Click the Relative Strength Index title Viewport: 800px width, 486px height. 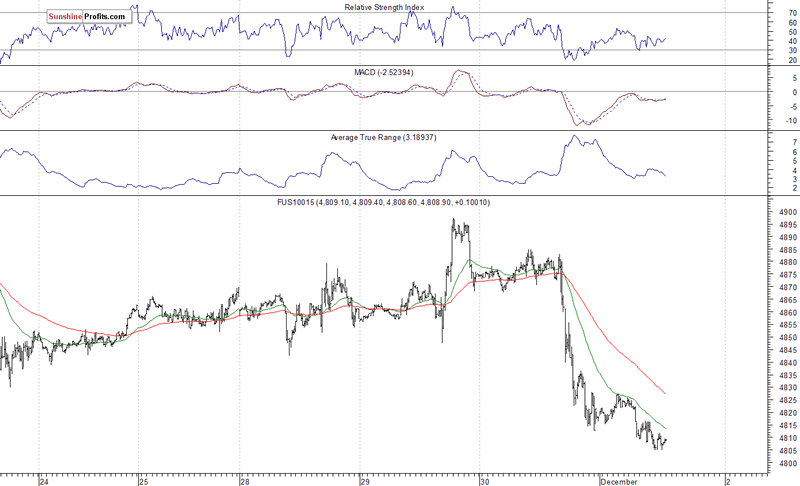(x=384, y=7)
